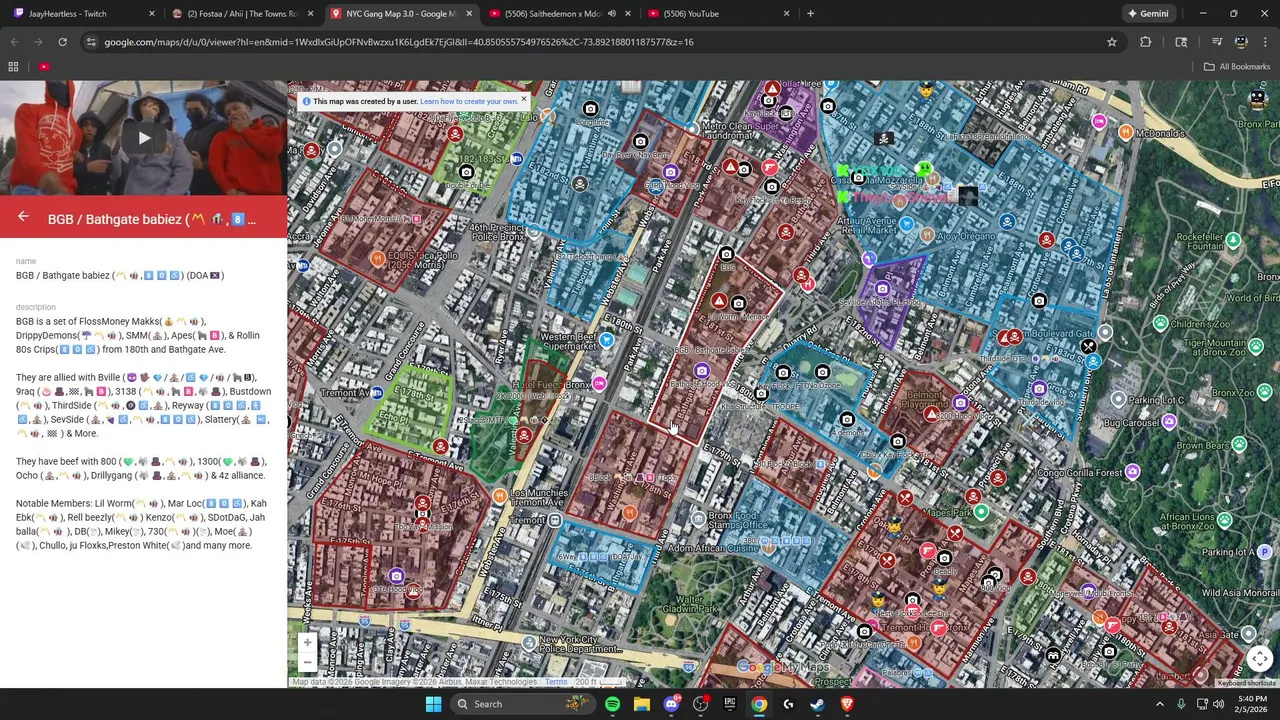This screenshot has height=720, width=1280.
Task: Click the Bronx Food Stamps Office marker
Action: (x=698, y=517)
